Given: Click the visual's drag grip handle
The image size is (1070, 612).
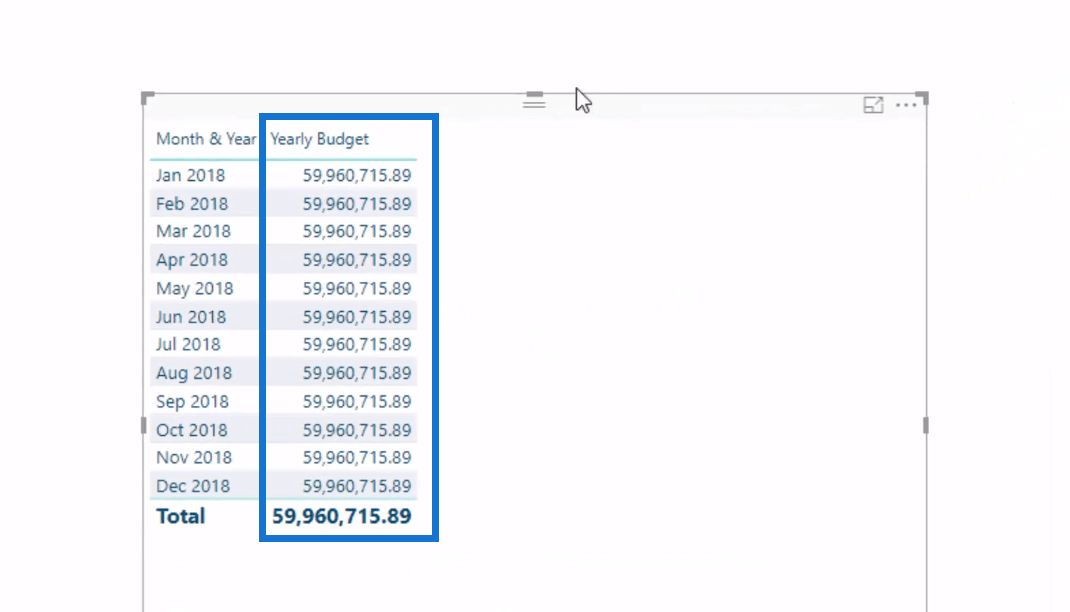Looking at the screenshot, I should coord(534,103).
